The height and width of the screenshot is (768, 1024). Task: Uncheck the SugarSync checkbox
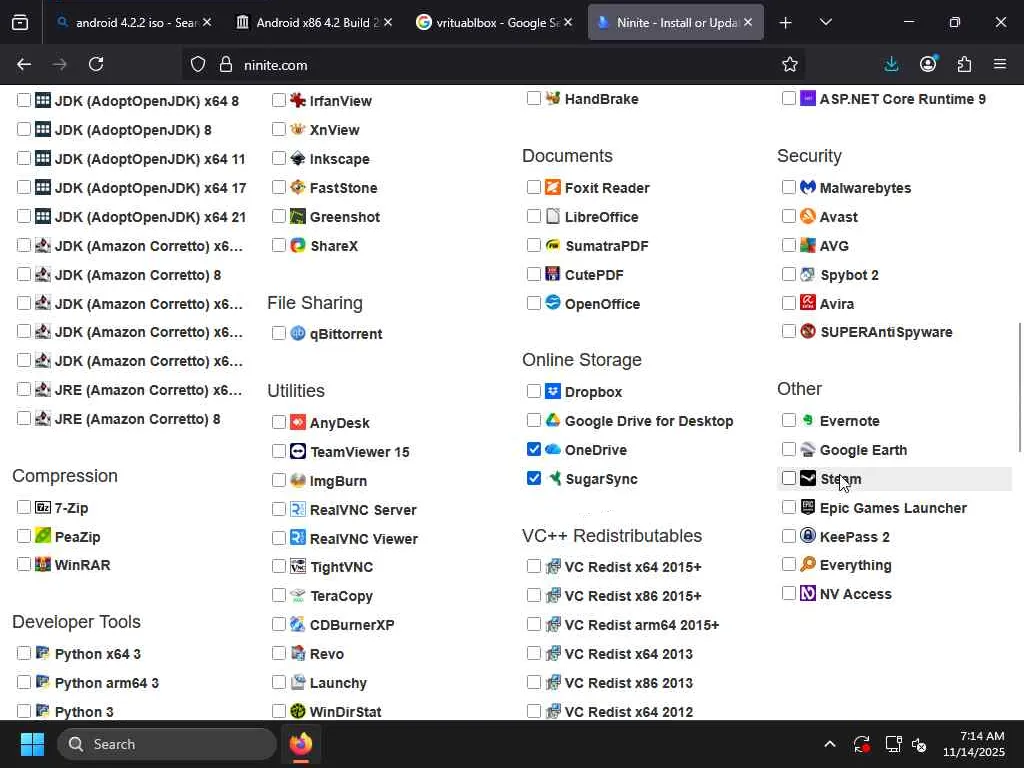point(534,478)
